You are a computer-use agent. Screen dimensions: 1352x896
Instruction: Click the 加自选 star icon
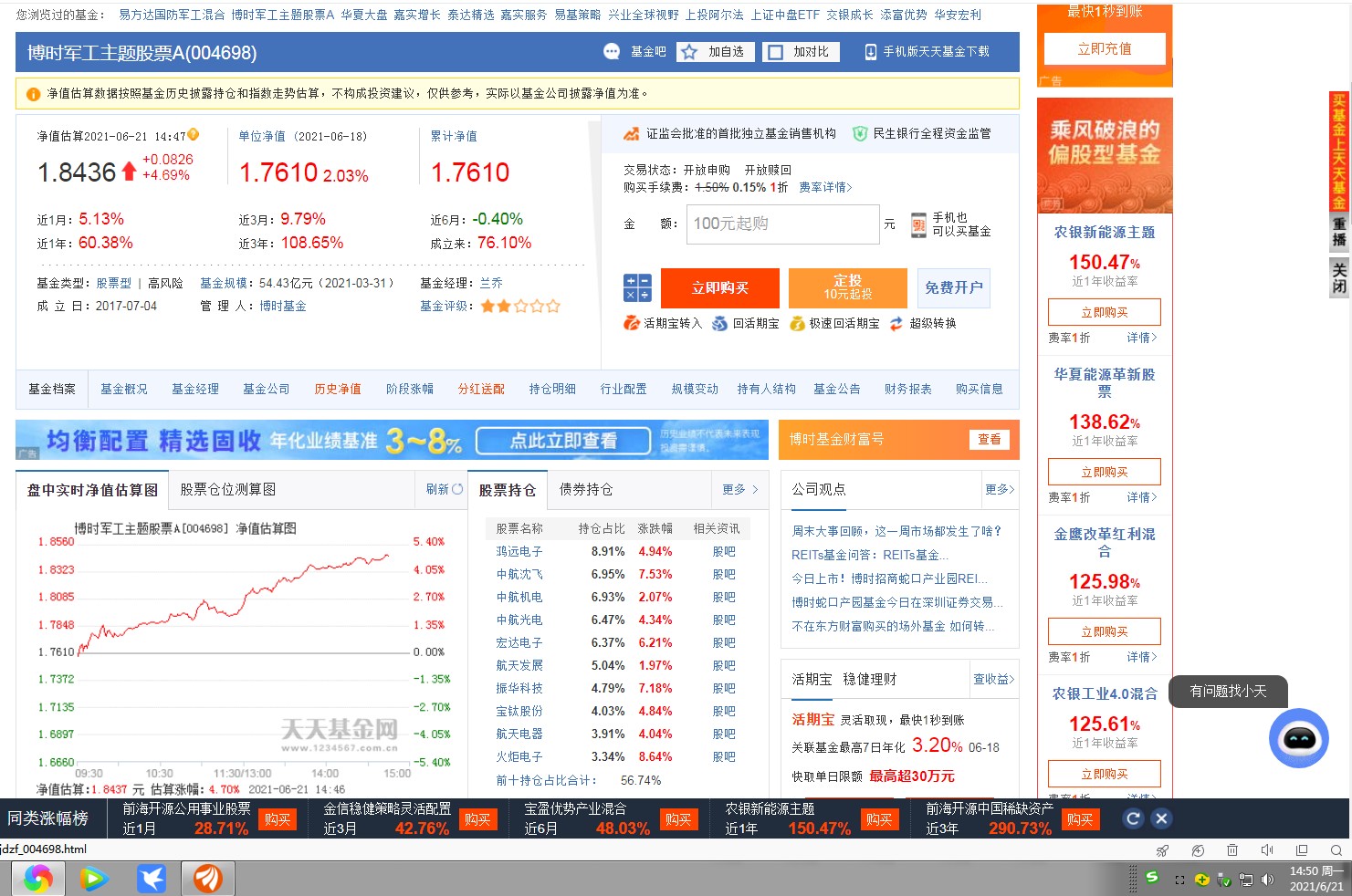coord(689,52)
